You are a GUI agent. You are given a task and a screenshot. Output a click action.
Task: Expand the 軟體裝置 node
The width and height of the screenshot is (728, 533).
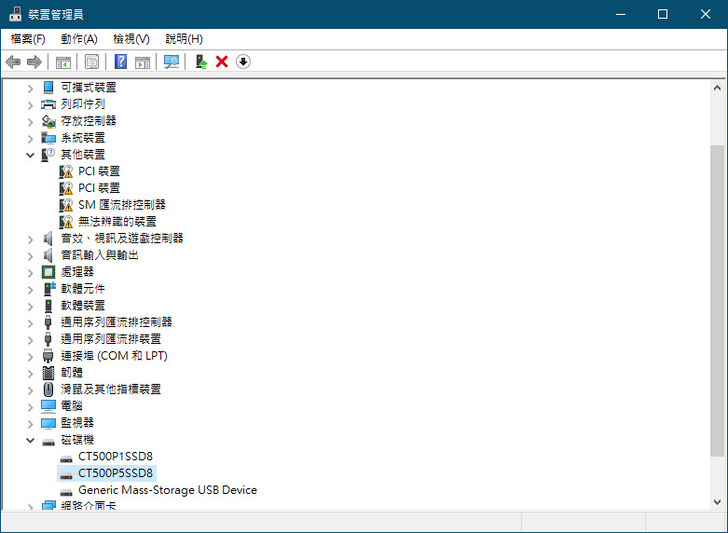(30, 306)
